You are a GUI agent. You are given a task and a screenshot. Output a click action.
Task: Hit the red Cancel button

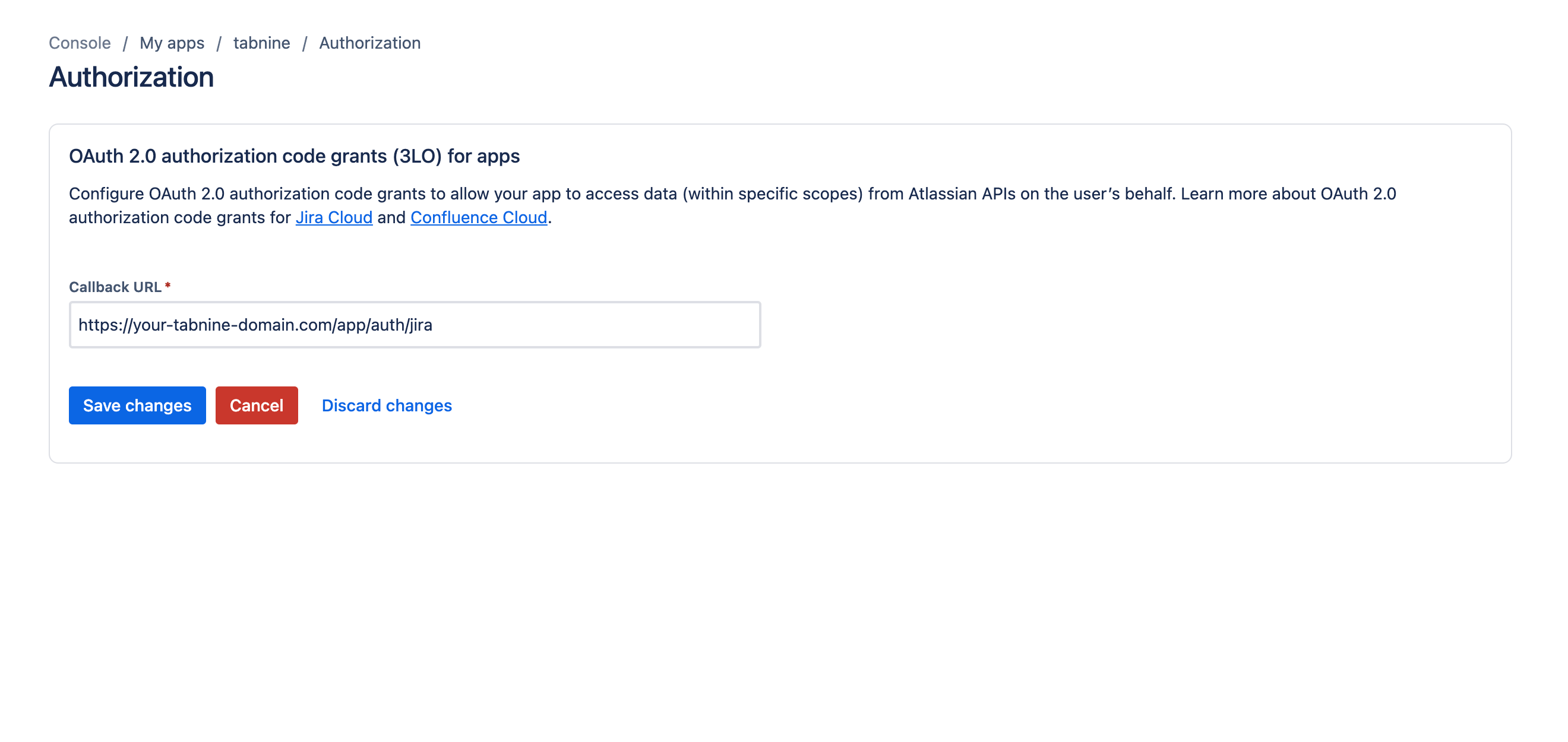(256, 405)
